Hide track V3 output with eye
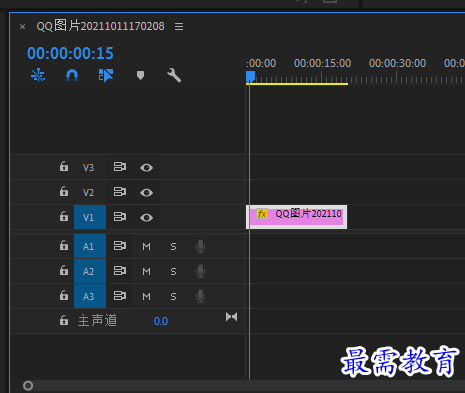The height and width of the screenshot is (393, 465). [x=146, y=167]
